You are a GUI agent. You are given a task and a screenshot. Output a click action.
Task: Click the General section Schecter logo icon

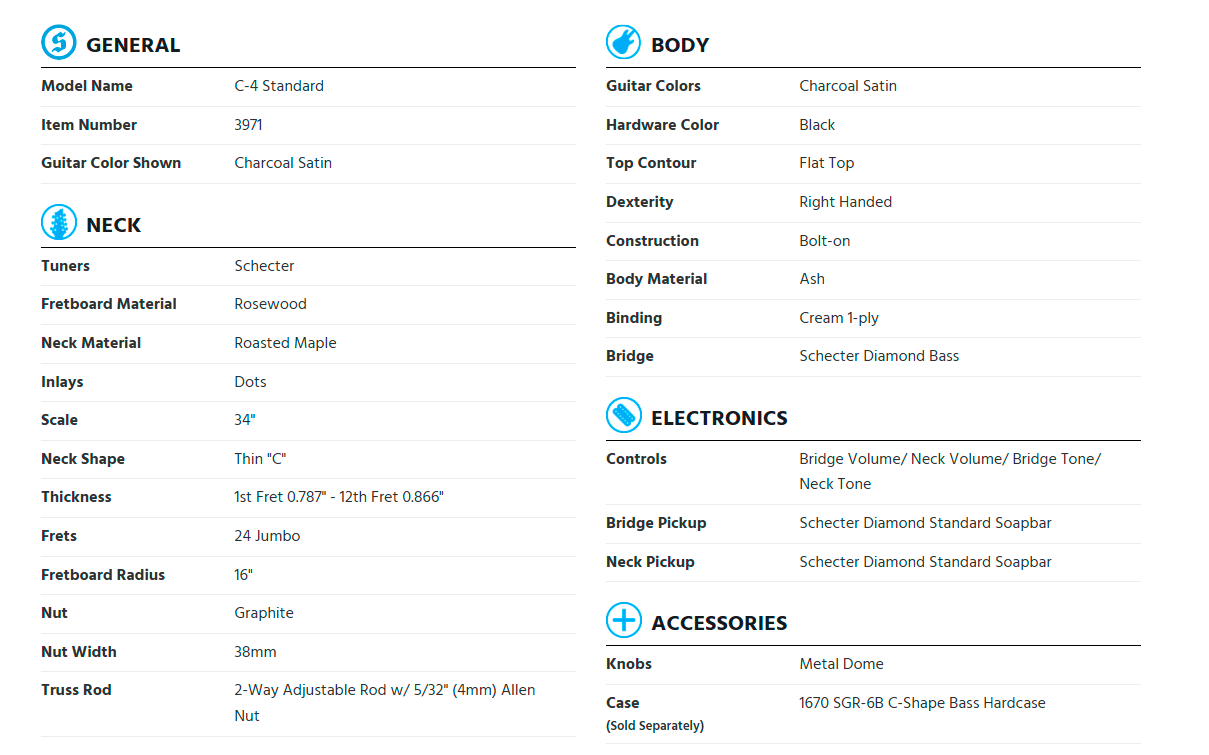click(x=59, y=43)
